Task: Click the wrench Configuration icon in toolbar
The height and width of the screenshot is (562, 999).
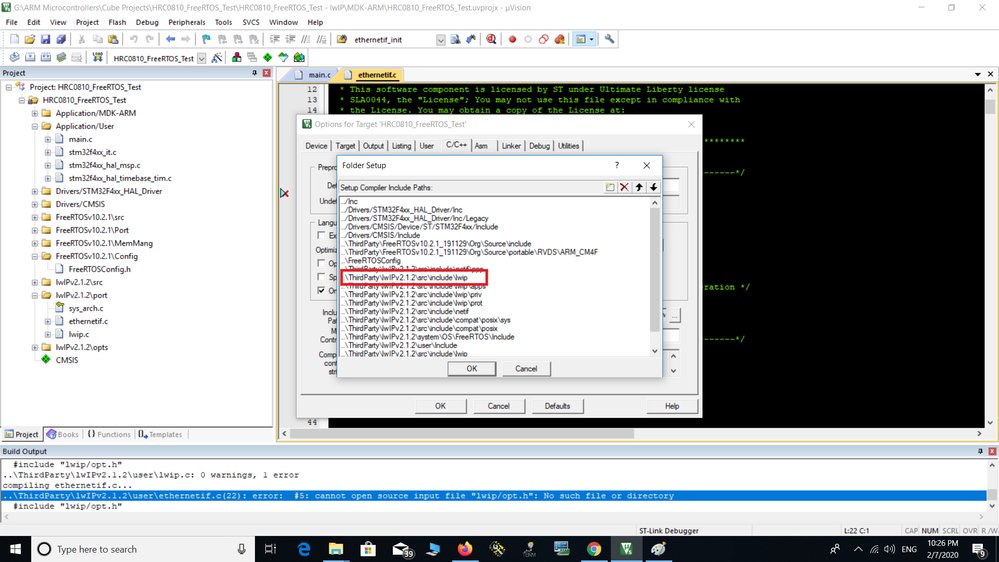Action: click(609, 40)
